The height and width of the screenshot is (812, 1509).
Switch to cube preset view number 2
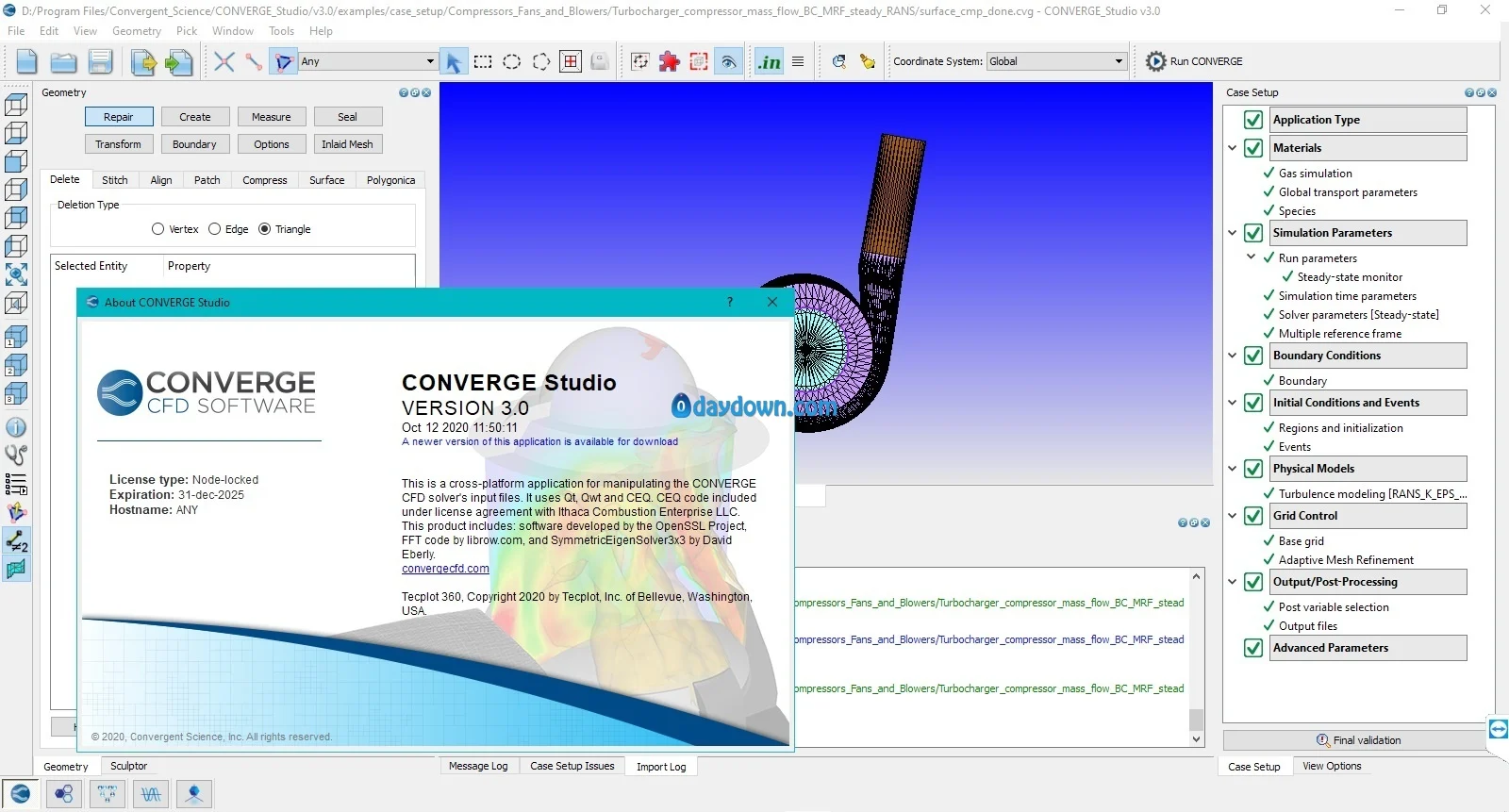click(16, 365)
